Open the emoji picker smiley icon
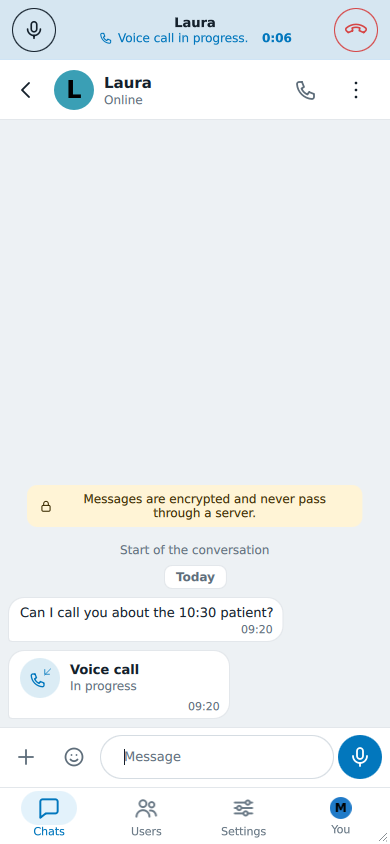Screen dimensions: 390x844 74,757
